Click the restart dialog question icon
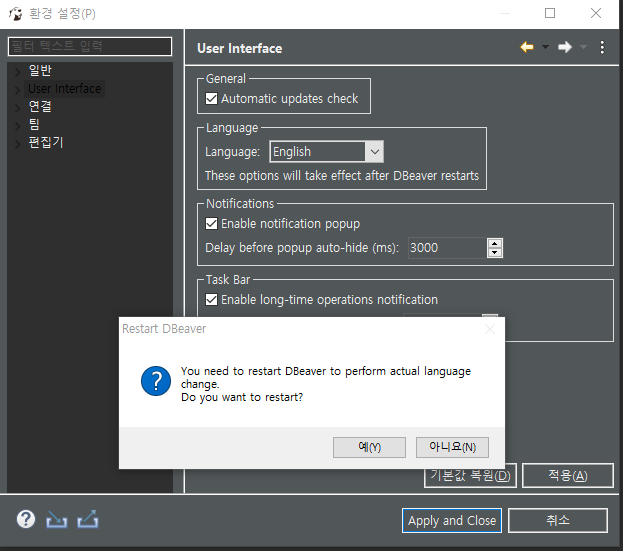 pyautogui.click(x=156, y=381)
